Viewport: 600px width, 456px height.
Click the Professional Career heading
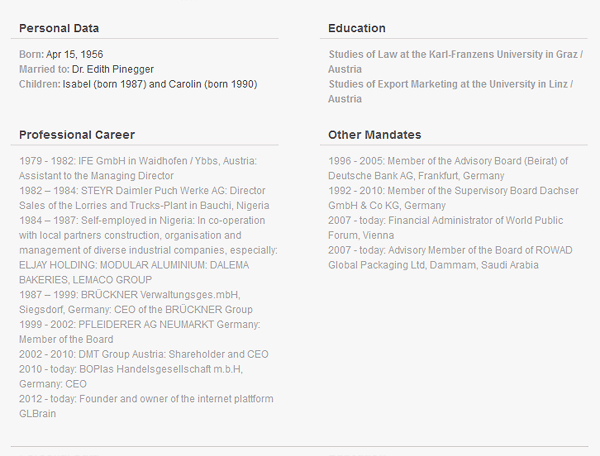[x=77, y=135]
